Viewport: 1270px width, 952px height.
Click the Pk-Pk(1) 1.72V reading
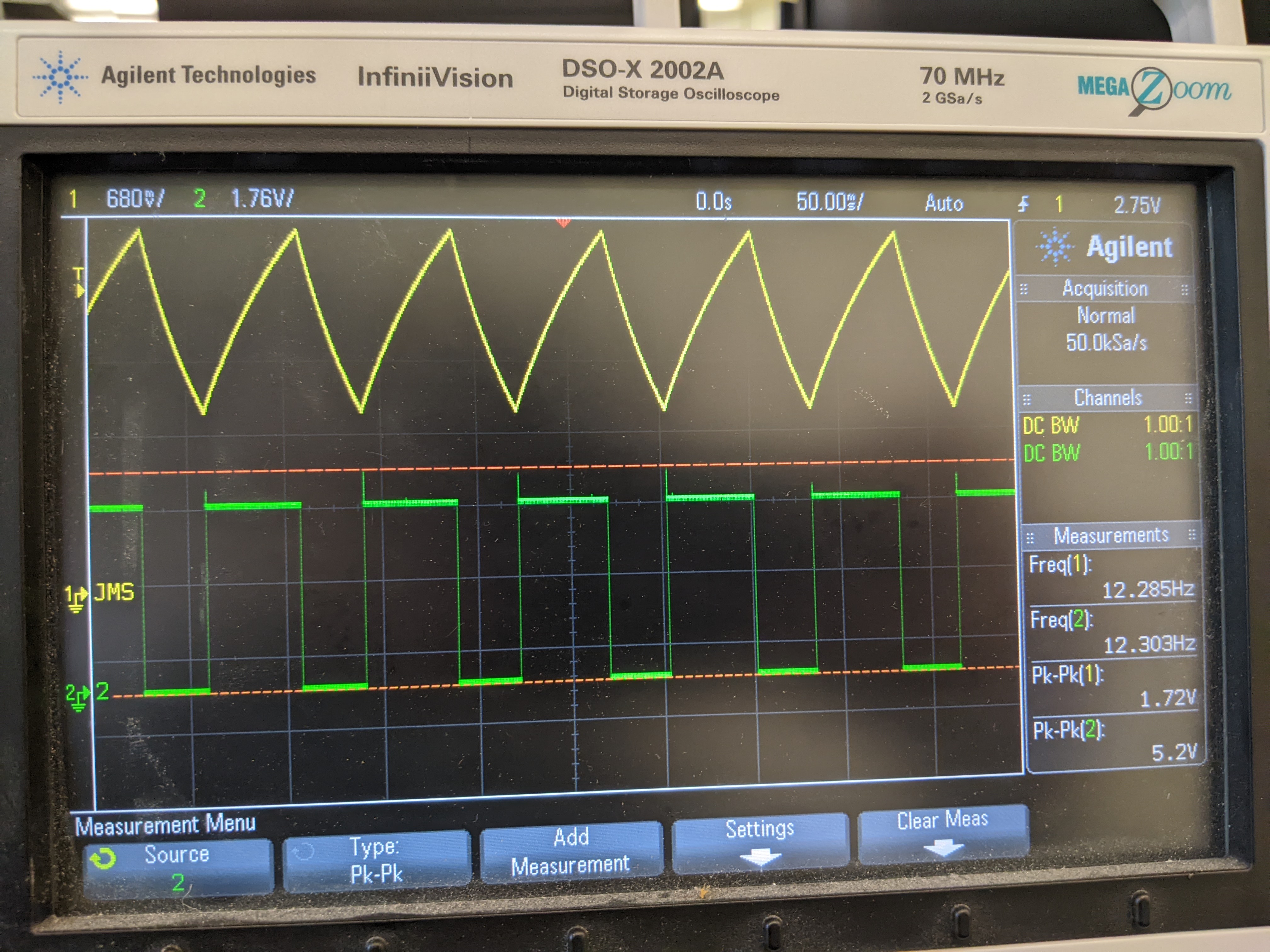pyautogui.click(x=1114, y=686)
